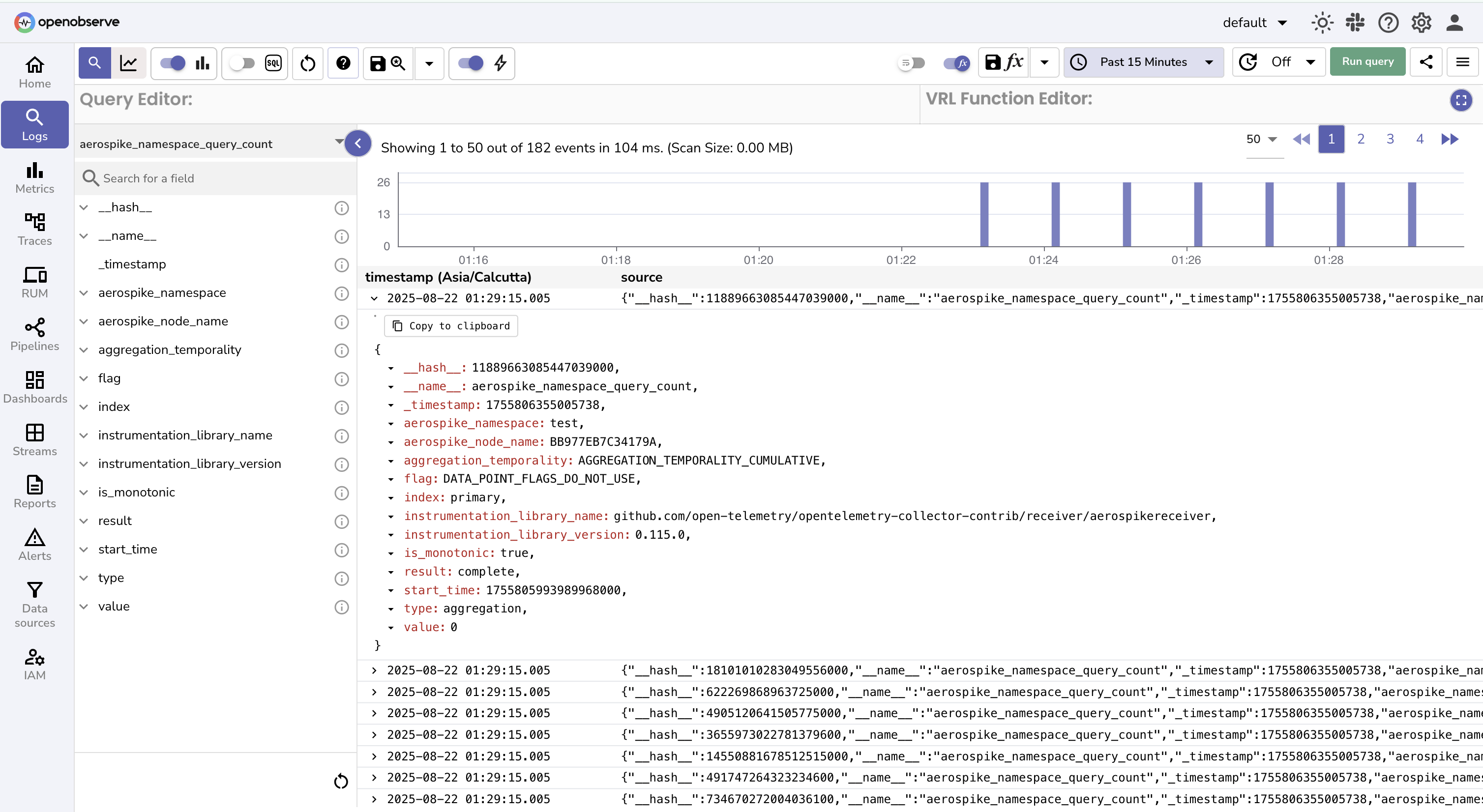
Task: Disable the histogram toggle switch
Action: pyautogui.click(x=171, y=63)
